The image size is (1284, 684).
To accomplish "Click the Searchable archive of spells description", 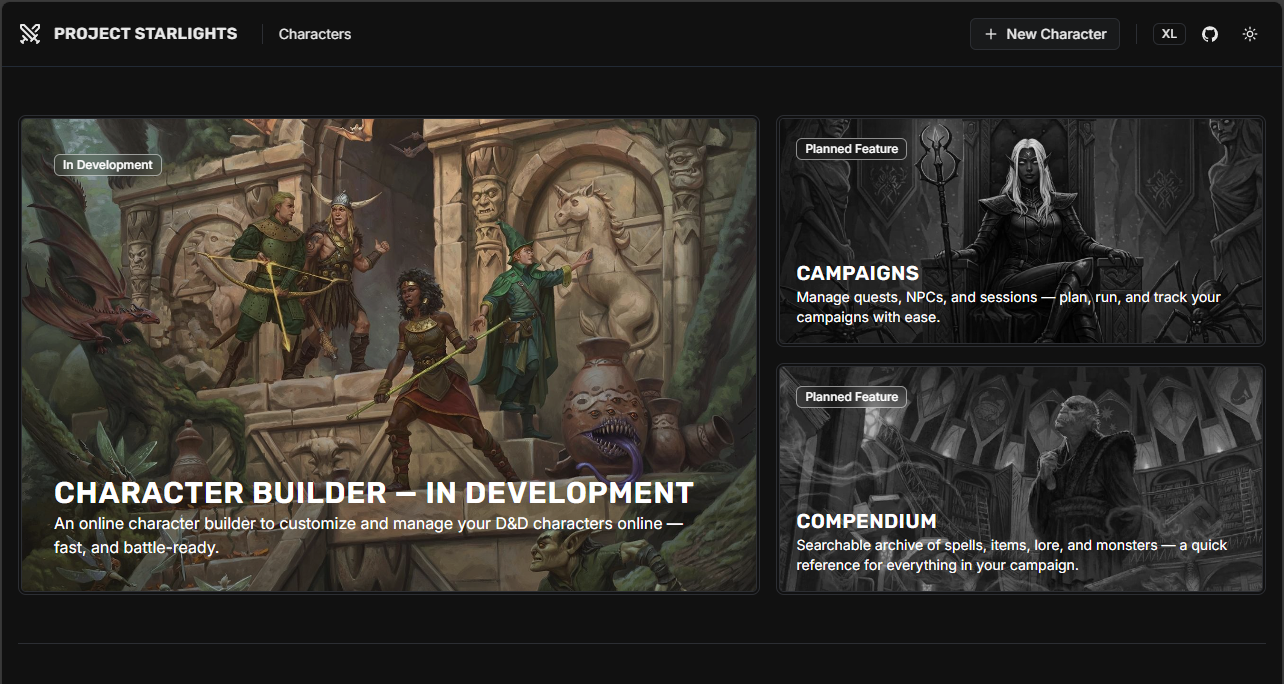I will (1012, 555).
